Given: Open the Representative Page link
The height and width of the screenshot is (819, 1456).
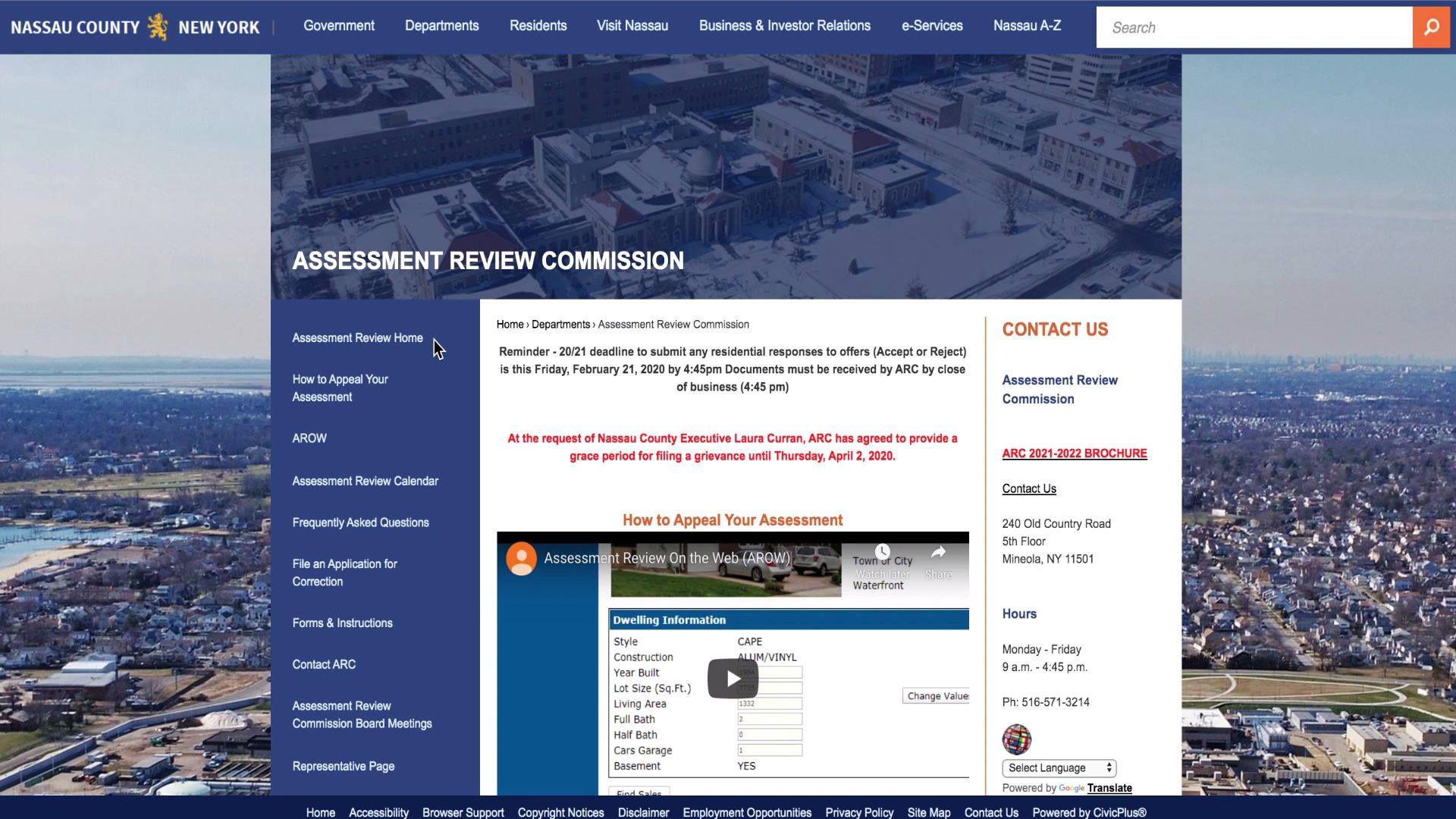Looking at the screenshot, I should 344,767.
